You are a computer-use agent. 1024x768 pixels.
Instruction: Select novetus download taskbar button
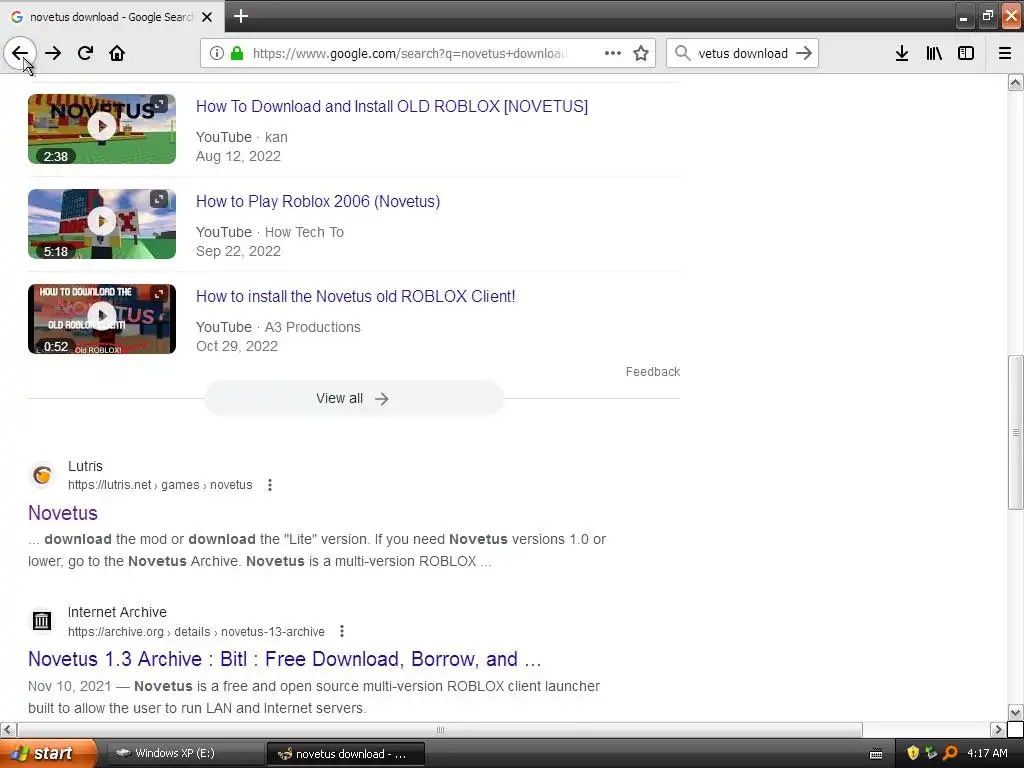[346, 754]
